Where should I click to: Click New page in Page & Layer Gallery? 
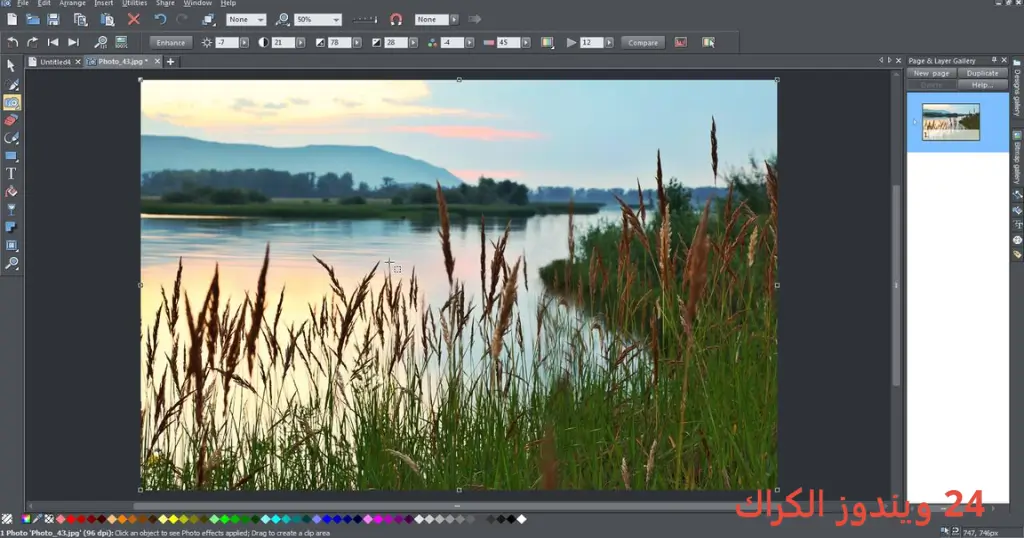tap(931, 73)
